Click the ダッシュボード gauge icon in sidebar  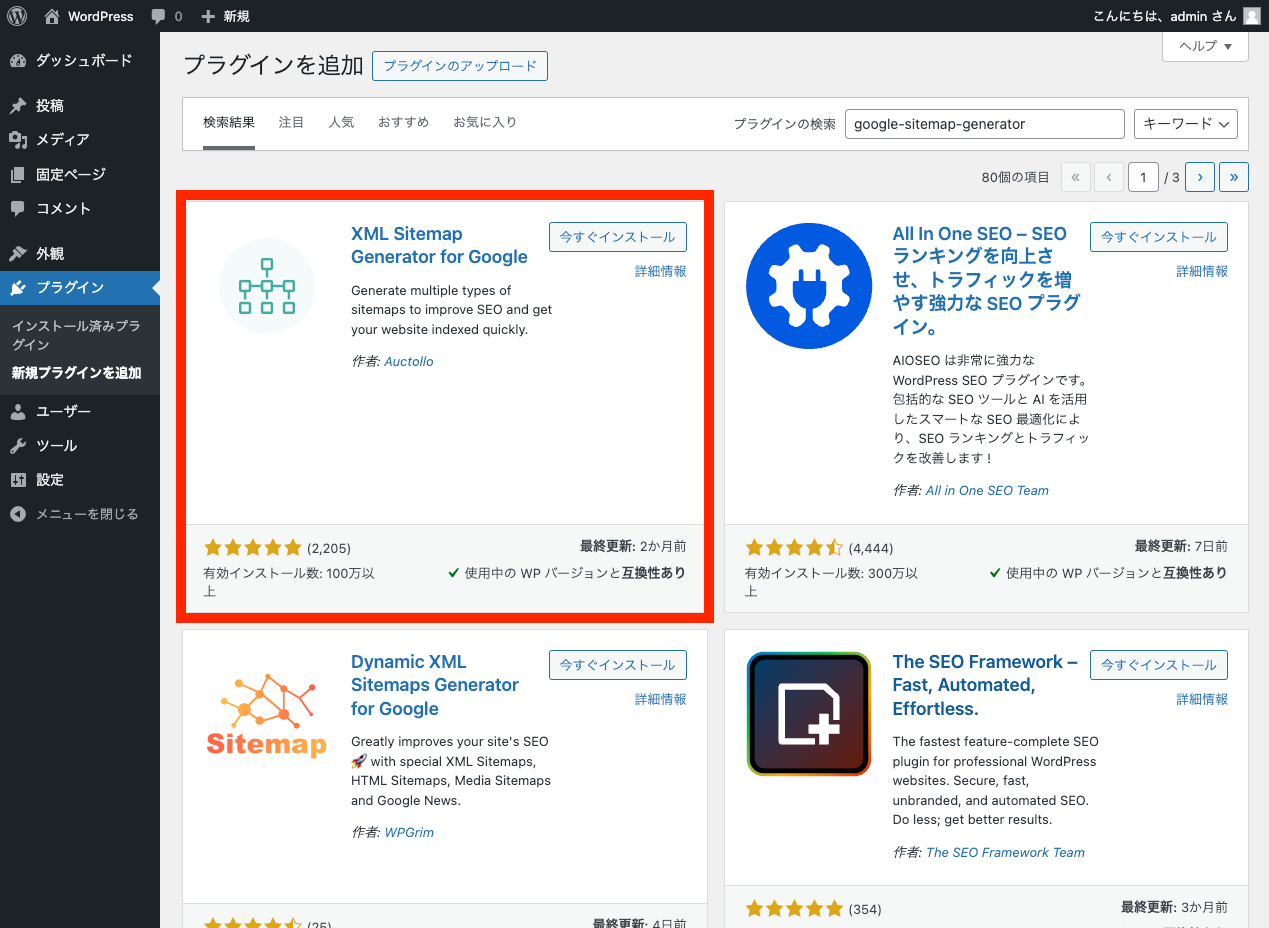(18, 61)
